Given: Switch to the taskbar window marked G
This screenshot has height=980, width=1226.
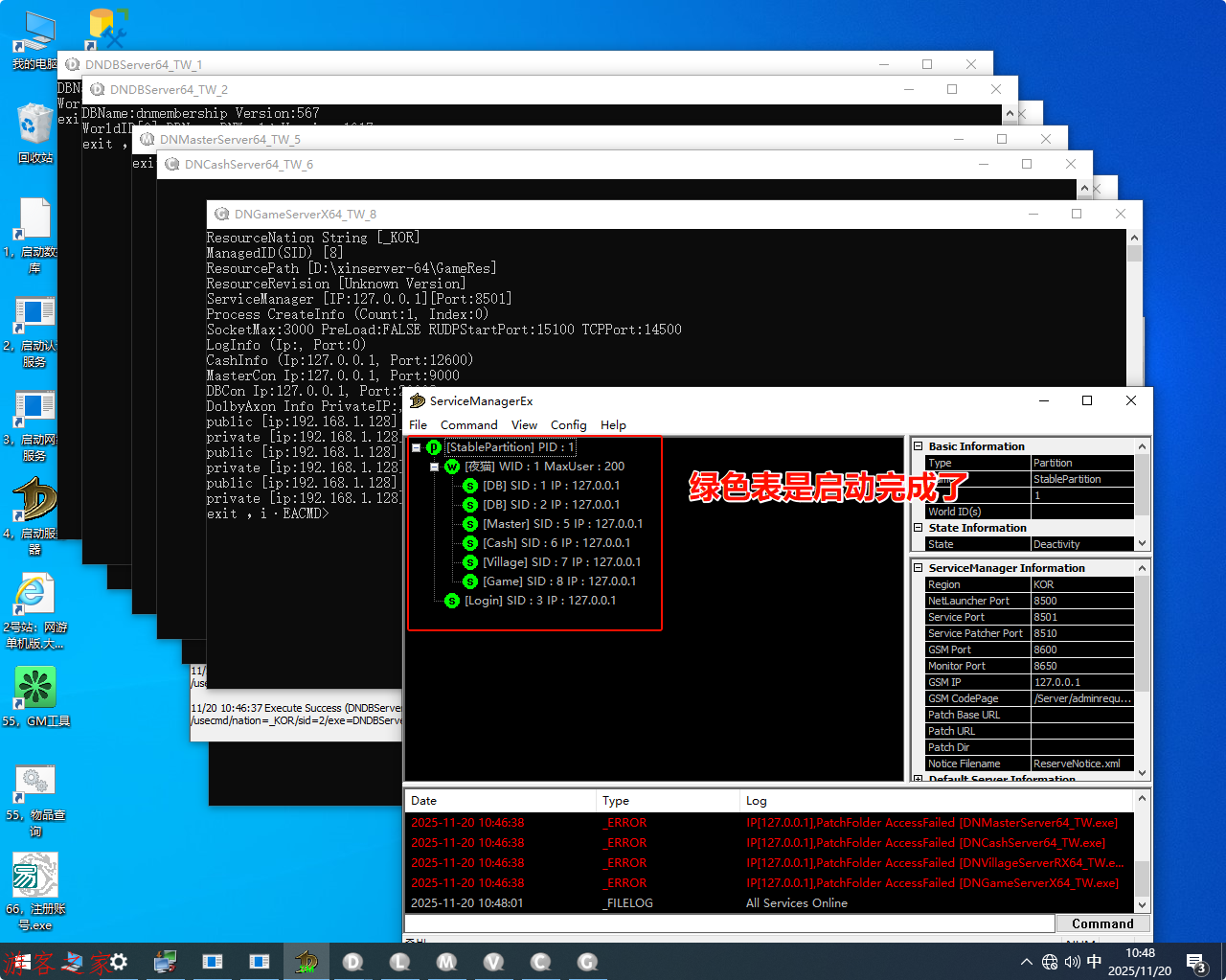Looking at the screenshot, I should coord(587,962).
